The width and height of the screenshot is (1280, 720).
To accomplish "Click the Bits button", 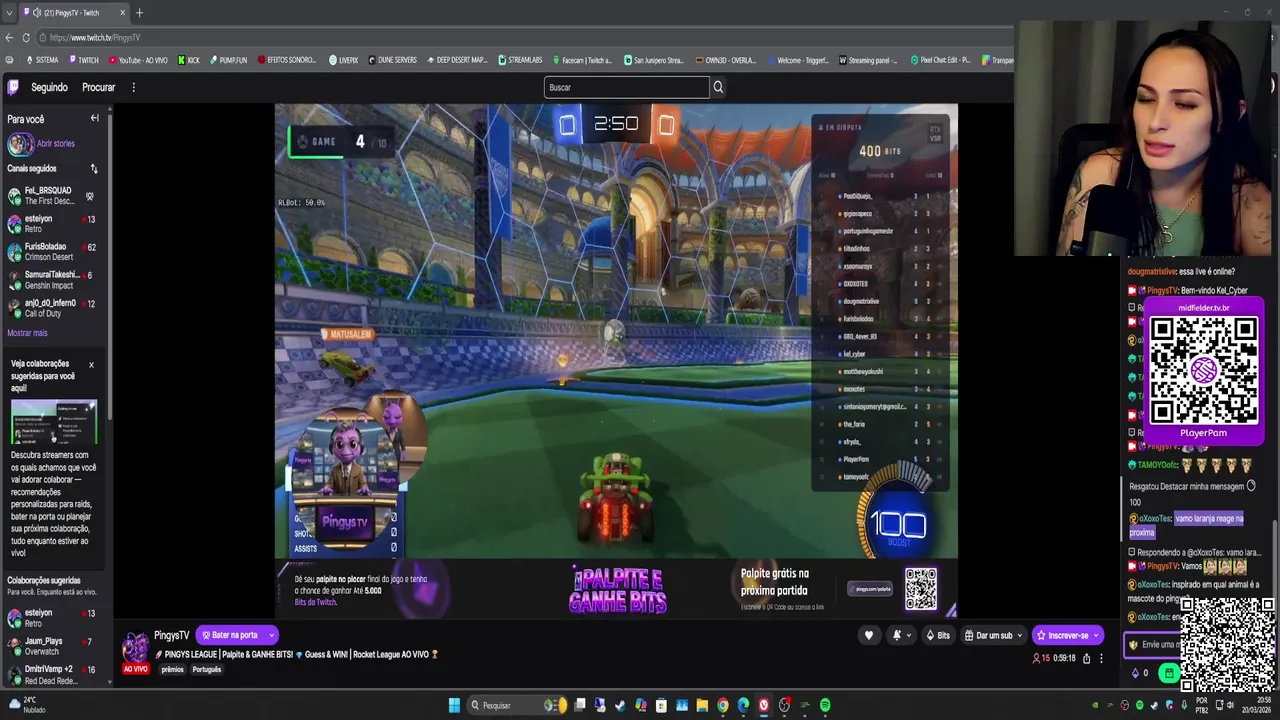I will point(937,635).
